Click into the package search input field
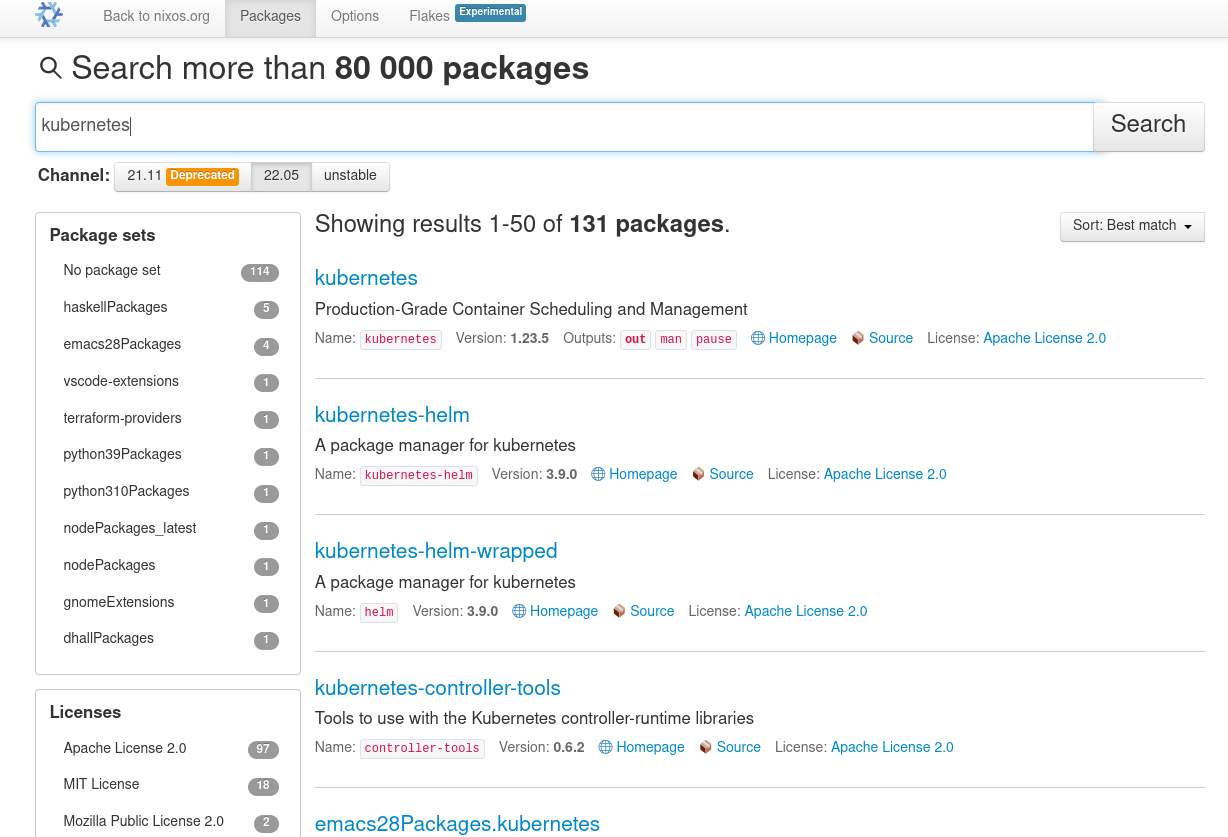 pyautogui.click(x=564, y=126)
